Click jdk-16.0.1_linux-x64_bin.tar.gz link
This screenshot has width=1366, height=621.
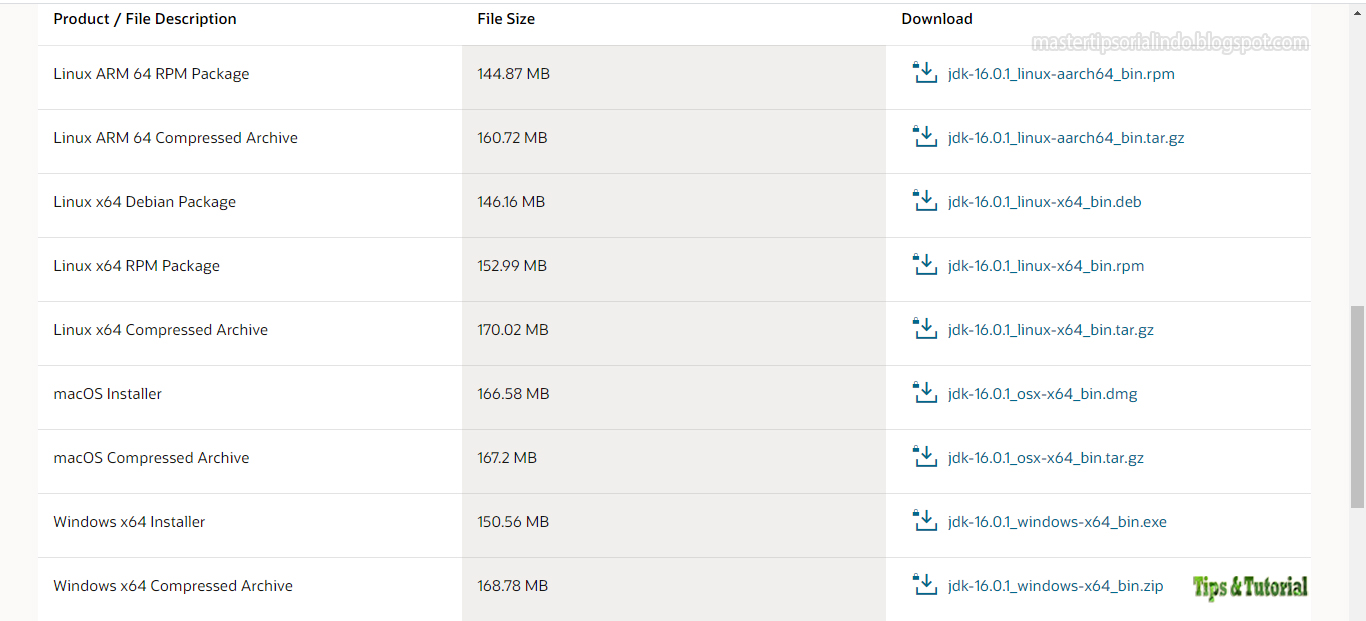(1050, 330)
